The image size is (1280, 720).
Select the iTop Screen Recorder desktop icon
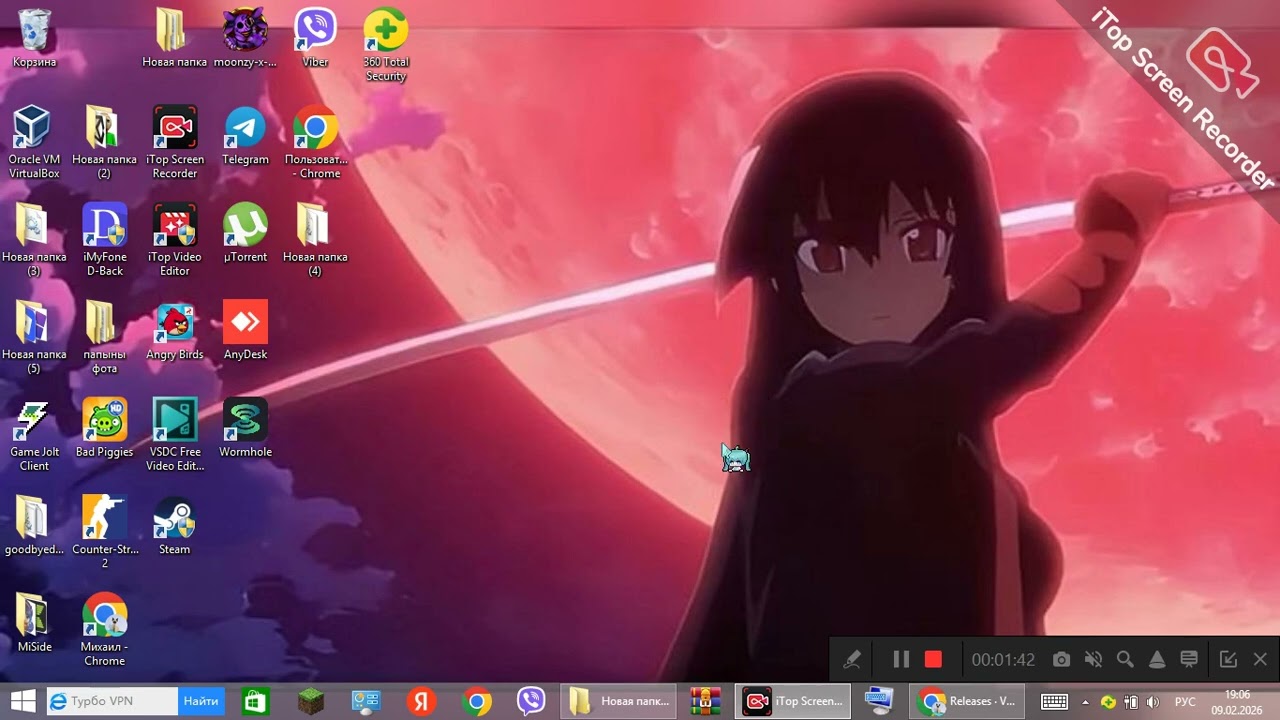(175, 143)
